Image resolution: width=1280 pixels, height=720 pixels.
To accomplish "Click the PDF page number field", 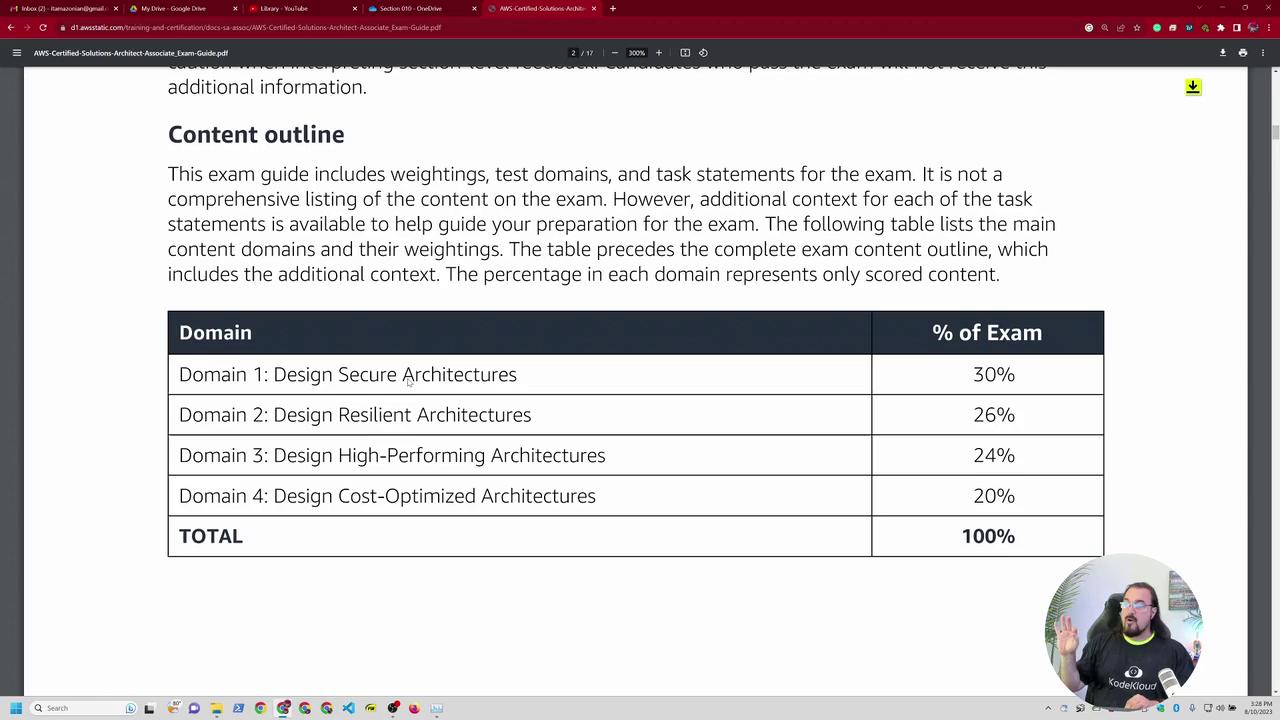I will point(573,53).
